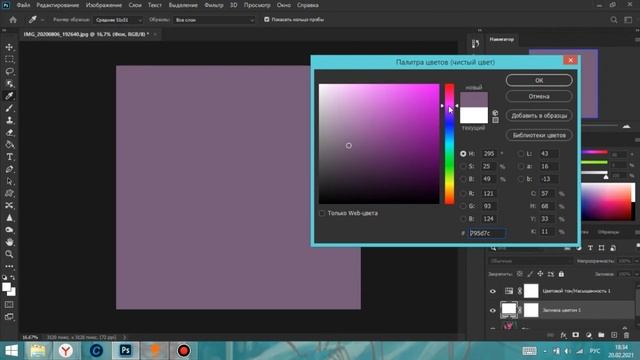Image resolution: width=640 pixels, height=360 pixels.
Task: Select the Brush tool
Action: [9, 108]
